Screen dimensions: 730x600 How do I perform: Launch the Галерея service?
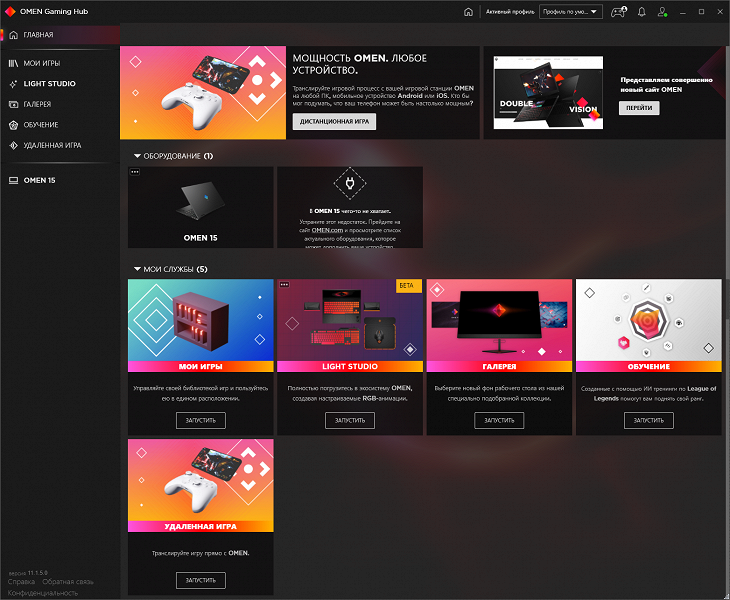499,420
